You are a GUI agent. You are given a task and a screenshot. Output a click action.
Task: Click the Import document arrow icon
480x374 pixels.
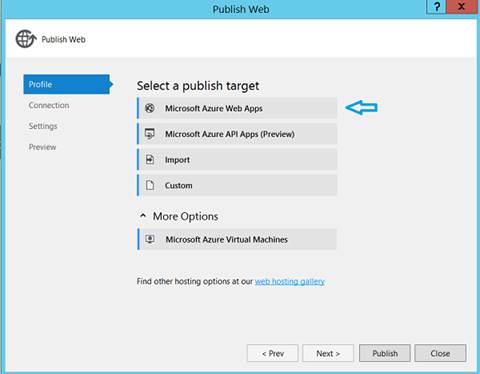[x=150, y=159]
